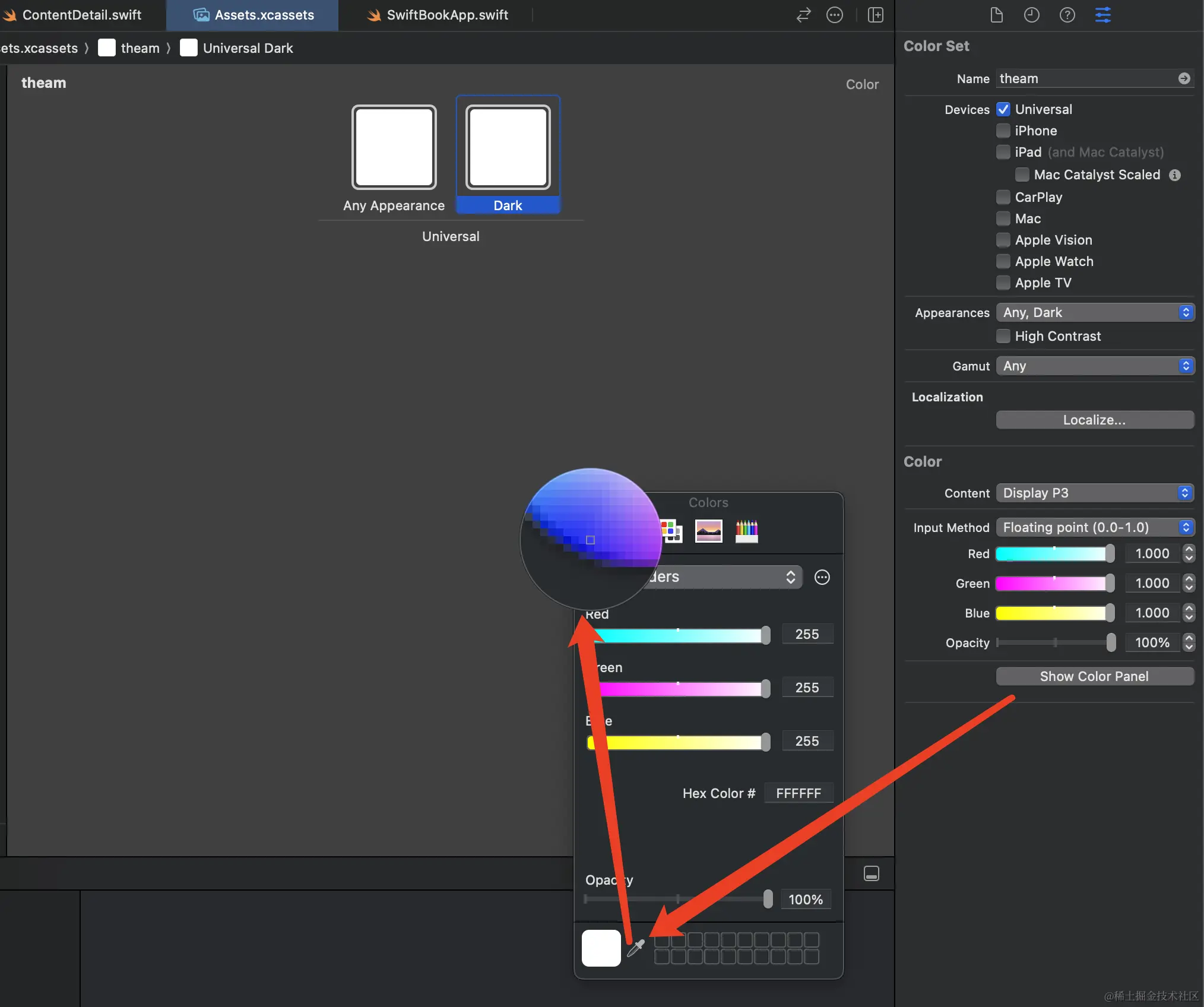Select the Any Appearance color well

pyautogui.click(x=394, y=147)
